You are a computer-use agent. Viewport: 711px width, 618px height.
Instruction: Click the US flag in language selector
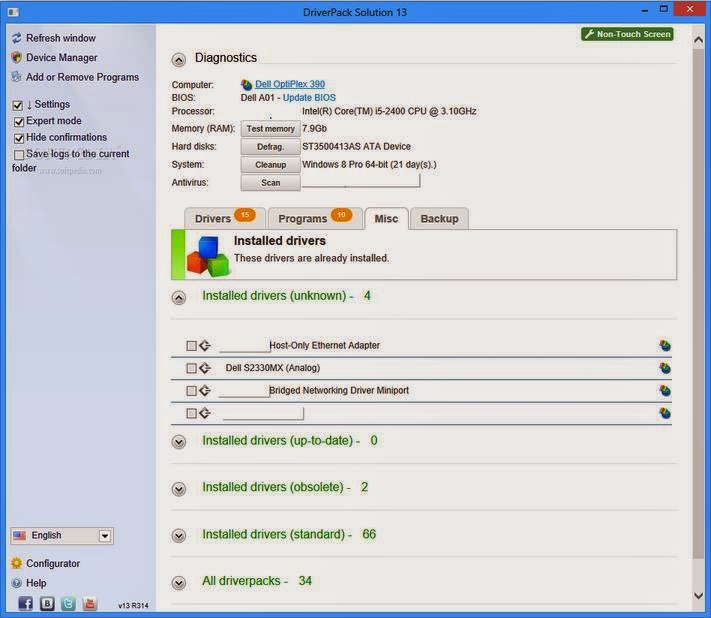pos(19,535)
